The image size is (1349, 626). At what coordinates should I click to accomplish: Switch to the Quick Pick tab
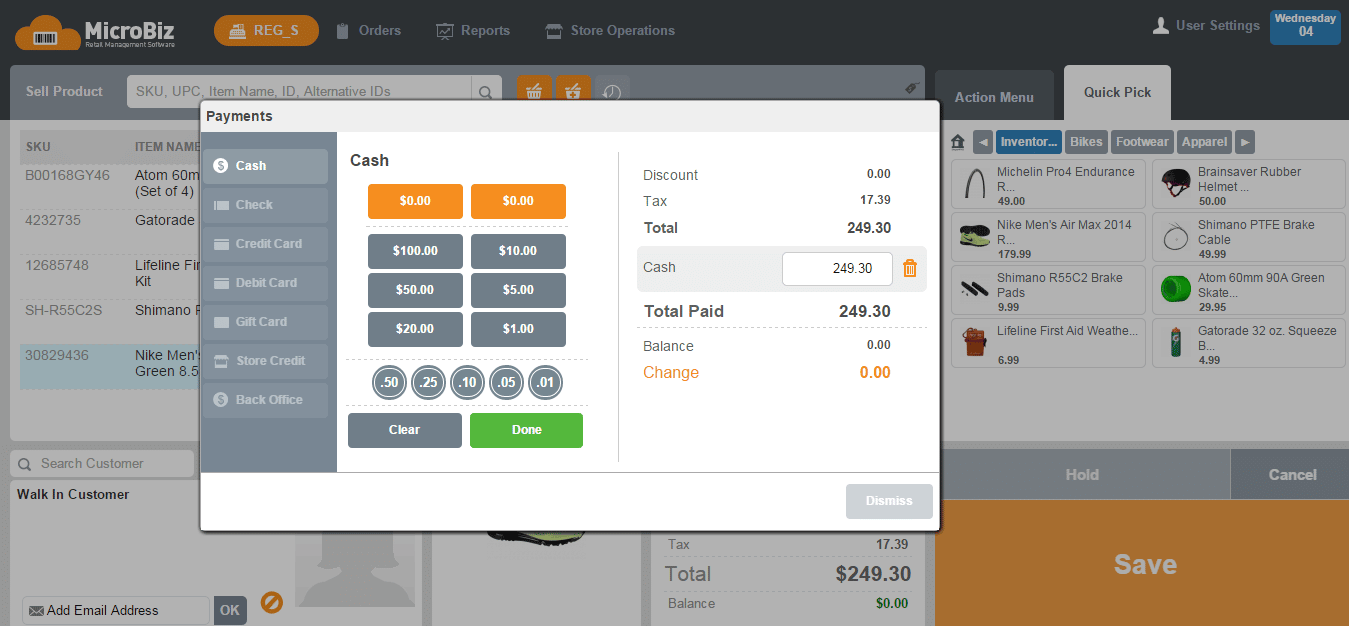tap(1117, 92)
